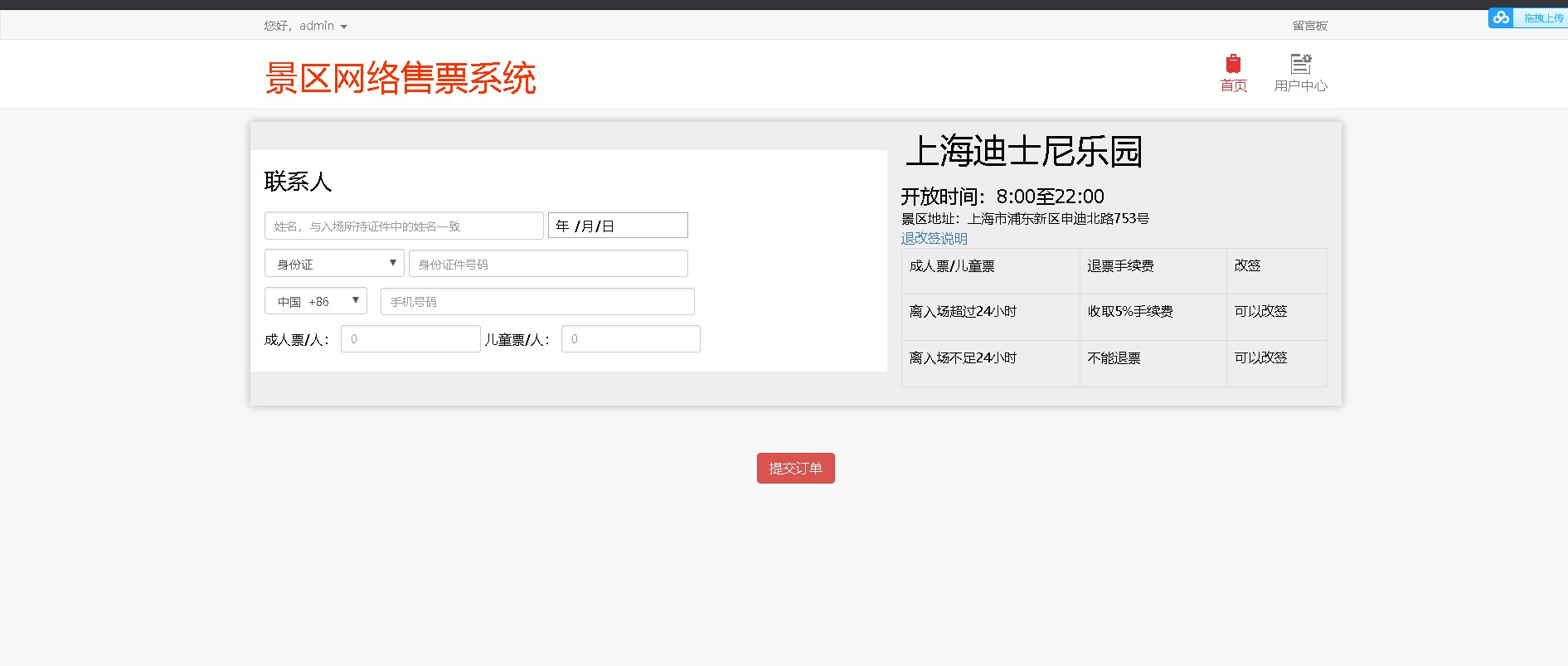Image resolution: width=1568 pixels, height=666 pixels.
Task: Click the 拖拽上传 label beside the cloud
Action: tap(1542, 18)
